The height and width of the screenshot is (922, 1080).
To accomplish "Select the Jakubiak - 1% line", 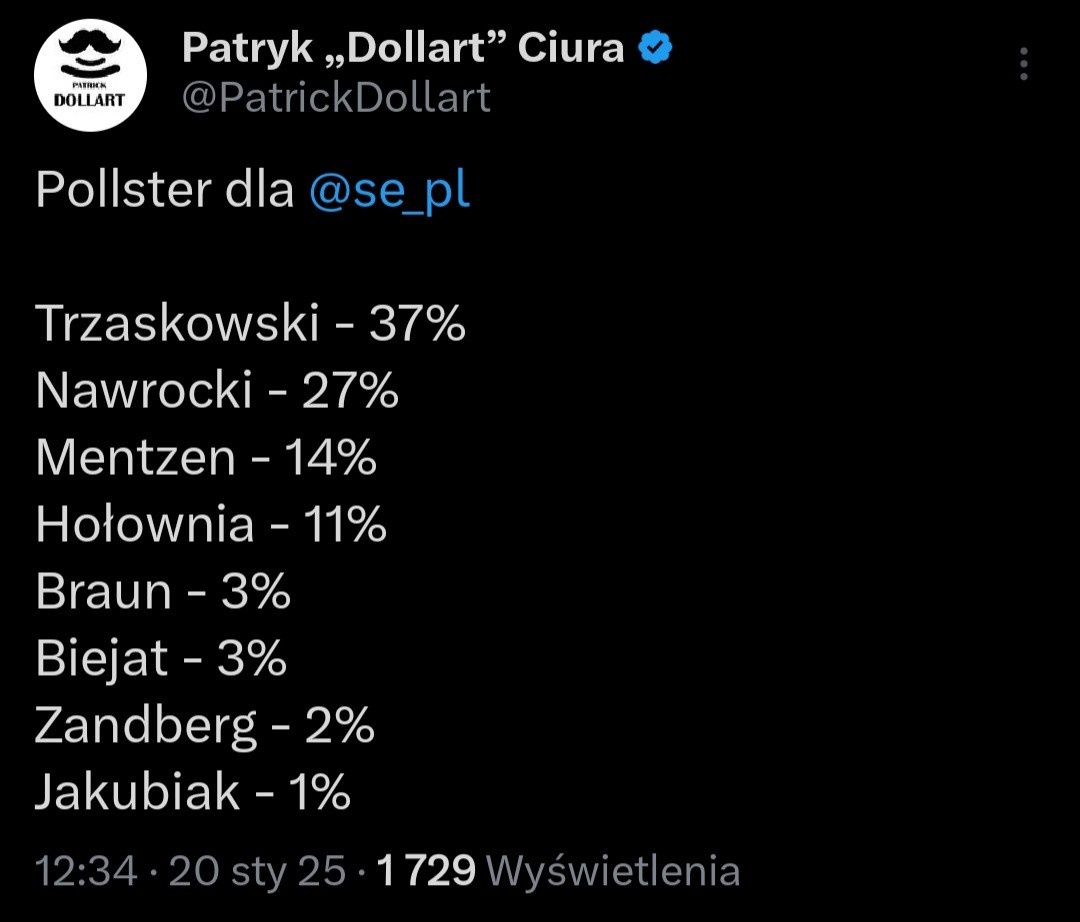I will coord(193,793).
